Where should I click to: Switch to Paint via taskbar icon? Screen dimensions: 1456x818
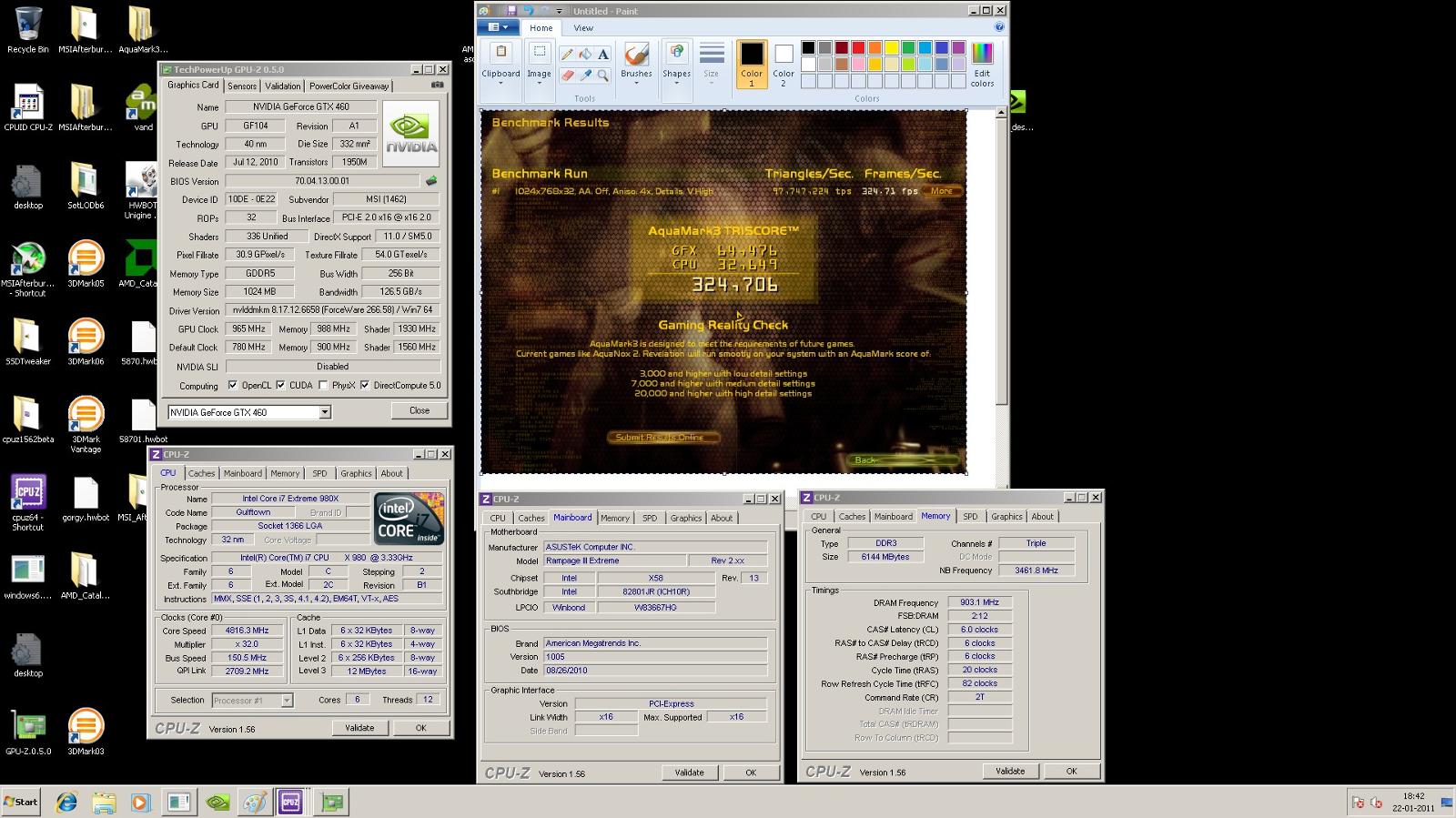coord(254,802)
